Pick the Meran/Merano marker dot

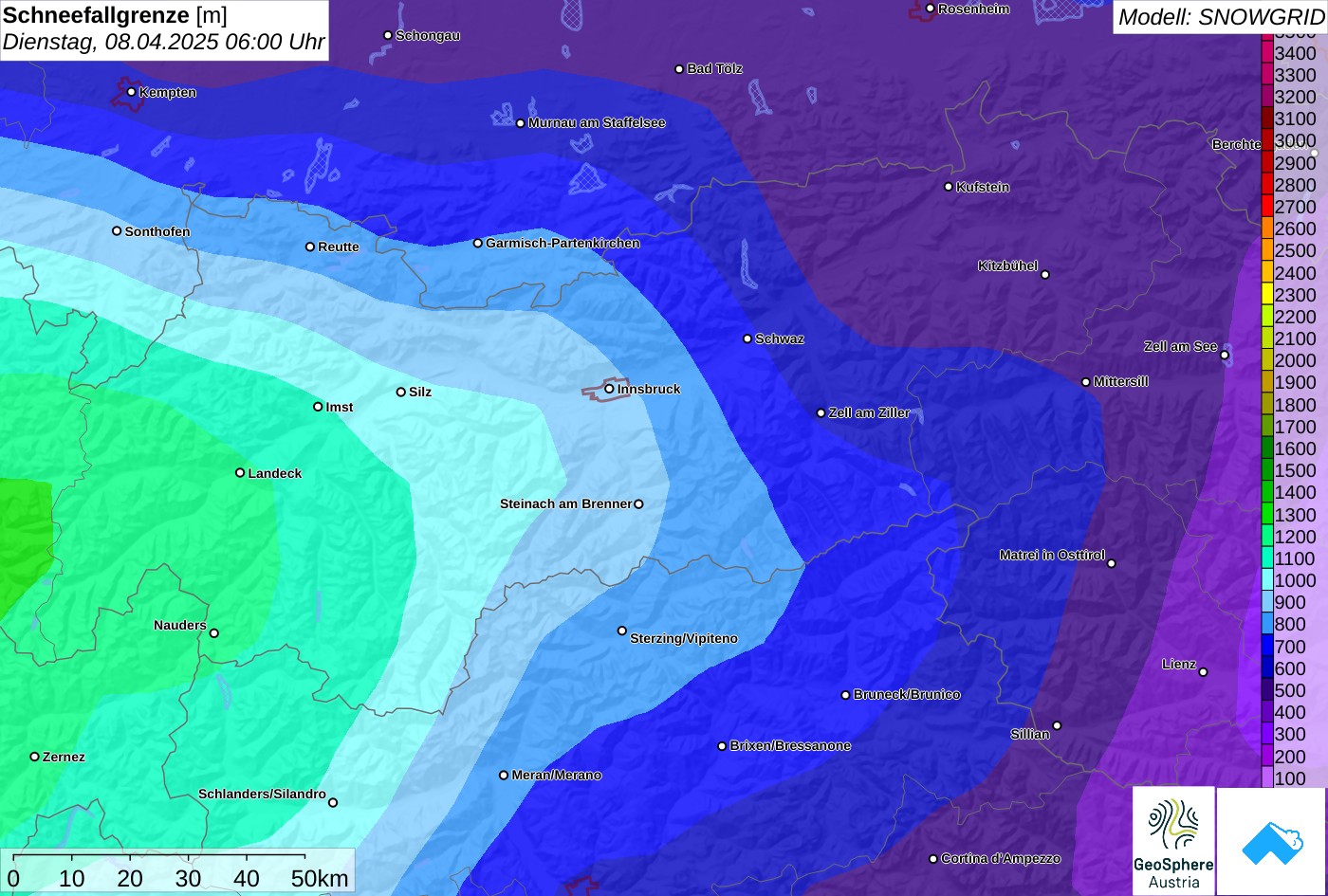[x=504, y=776]
